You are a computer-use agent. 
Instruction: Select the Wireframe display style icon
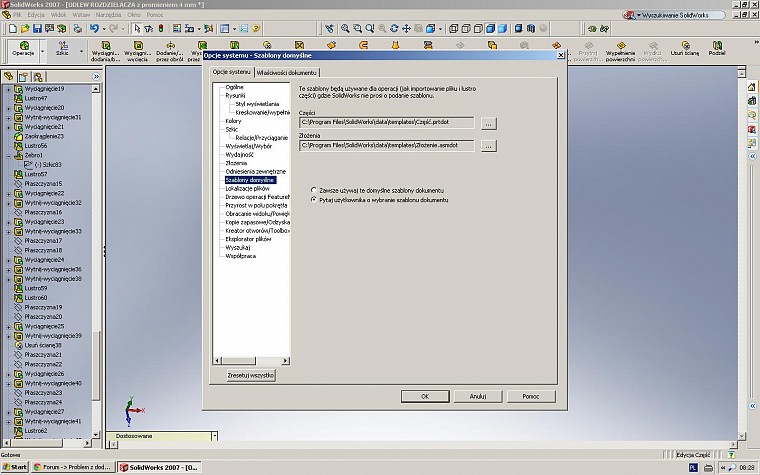tap(454, 29)
